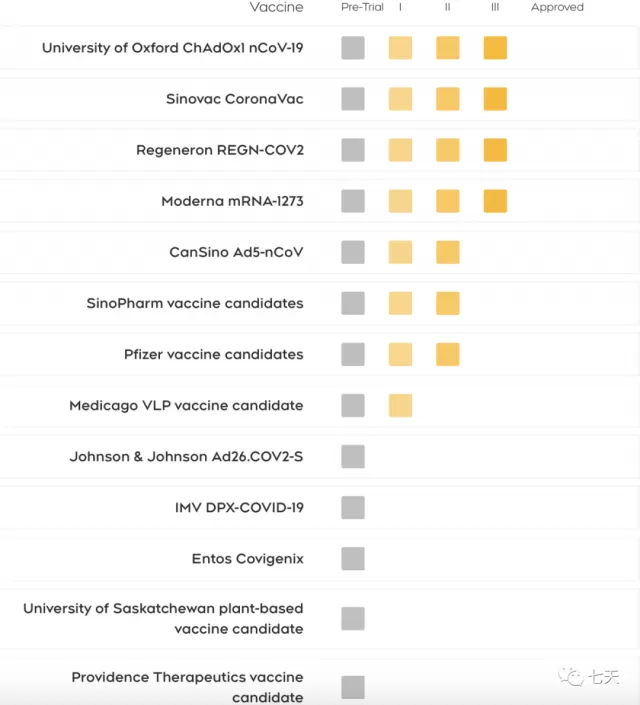
Task: Click Pfizer vaccine candidates Phase II square
Action: coord(448,354)
